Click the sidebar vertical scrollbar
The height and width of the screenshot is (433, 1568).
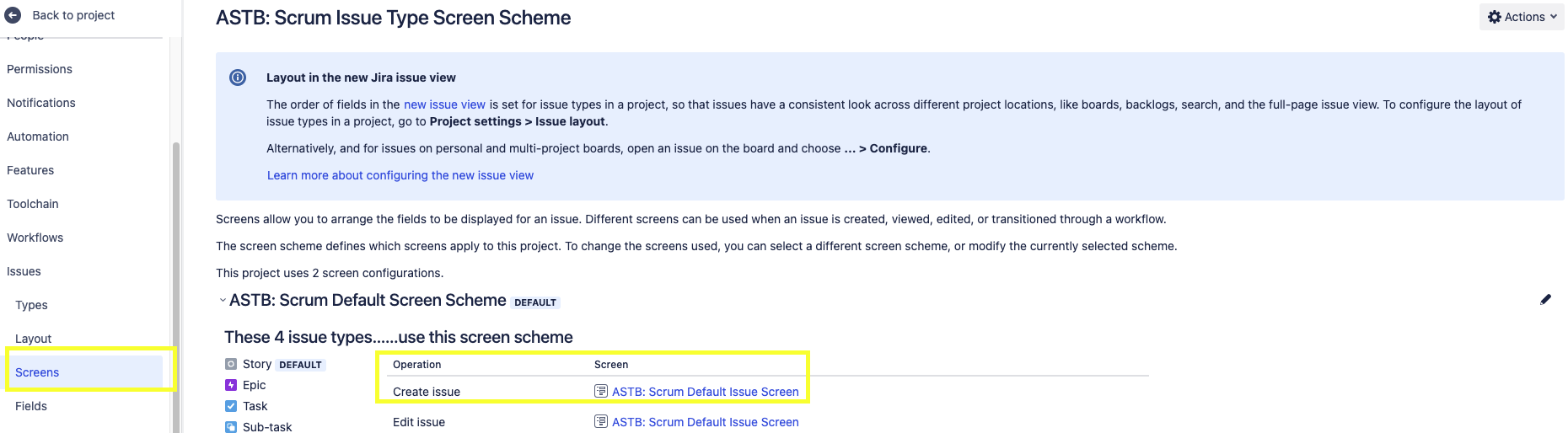[x=176, y=286]
